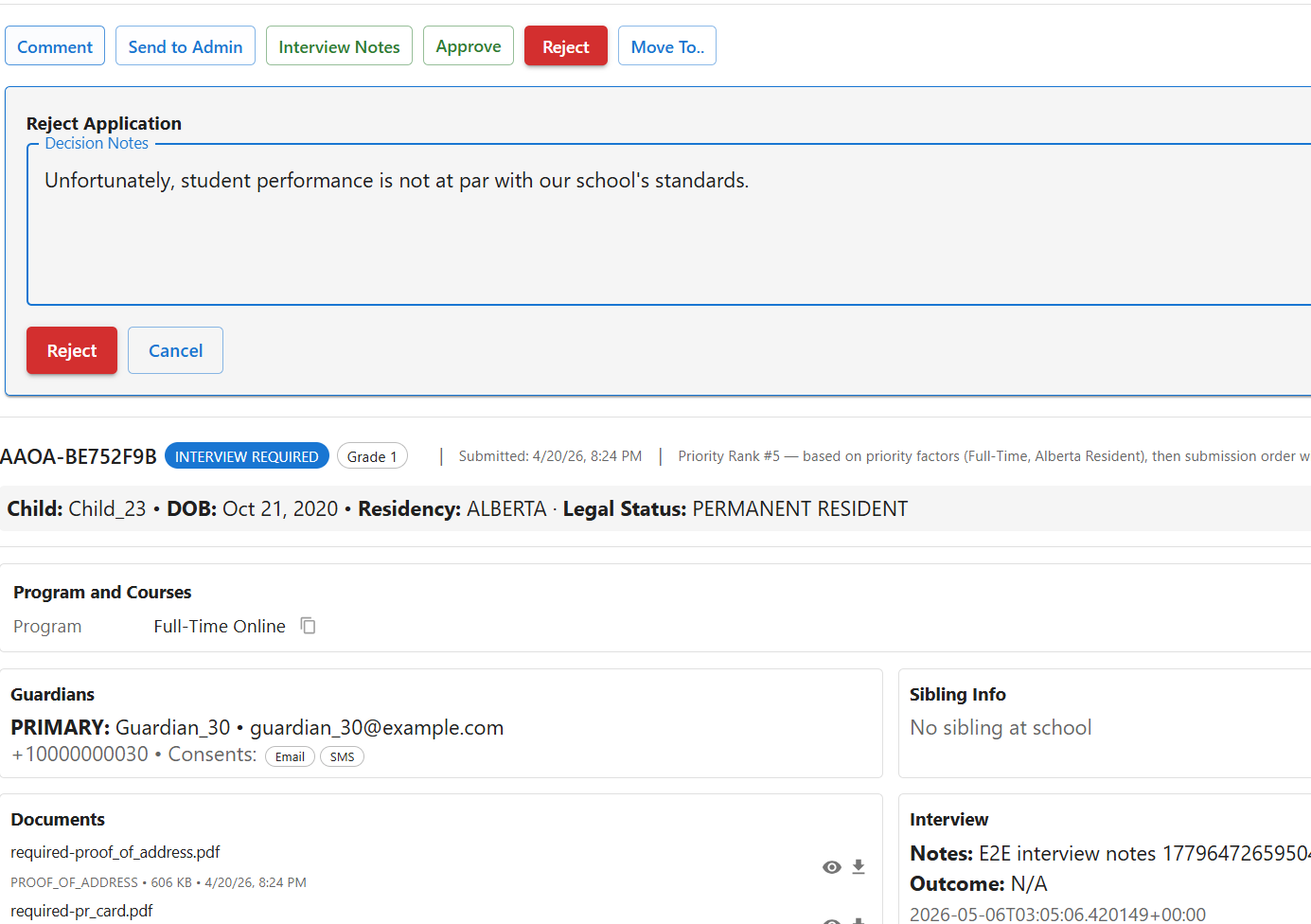Click the PROOF_OF_ADDRESS 606 KB details line

tap(158, 882)
